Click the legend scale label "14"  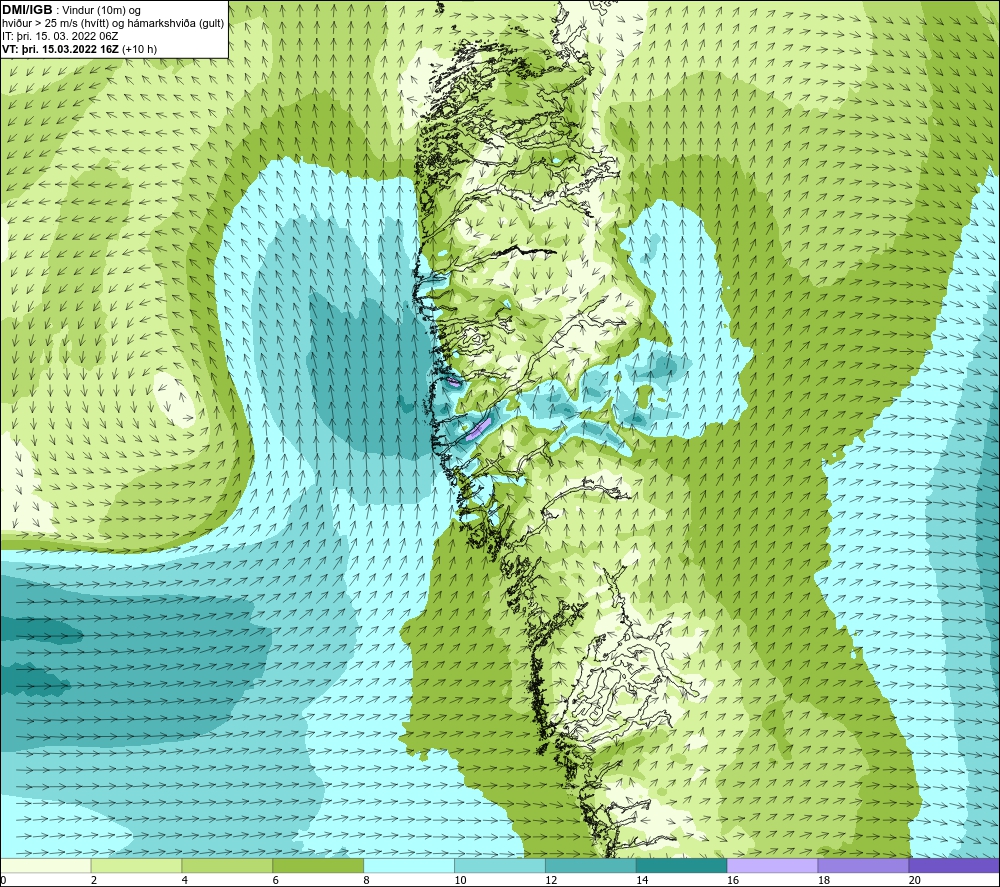pos(642,881)
